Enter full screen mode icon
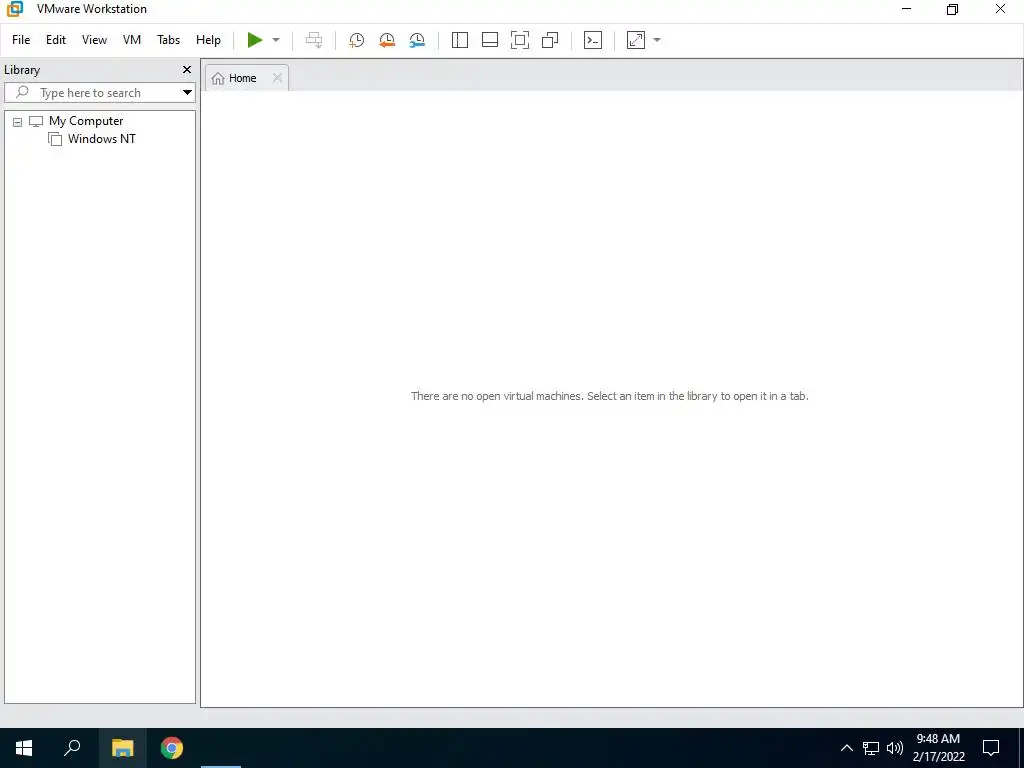The height and width of the screenshot is (768, 1024). [520, 40]
